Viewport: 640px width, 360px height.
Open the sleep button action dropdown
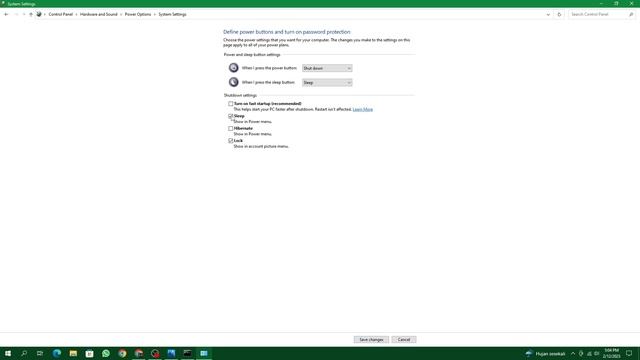pyautogui.click(x=327, y=82)
